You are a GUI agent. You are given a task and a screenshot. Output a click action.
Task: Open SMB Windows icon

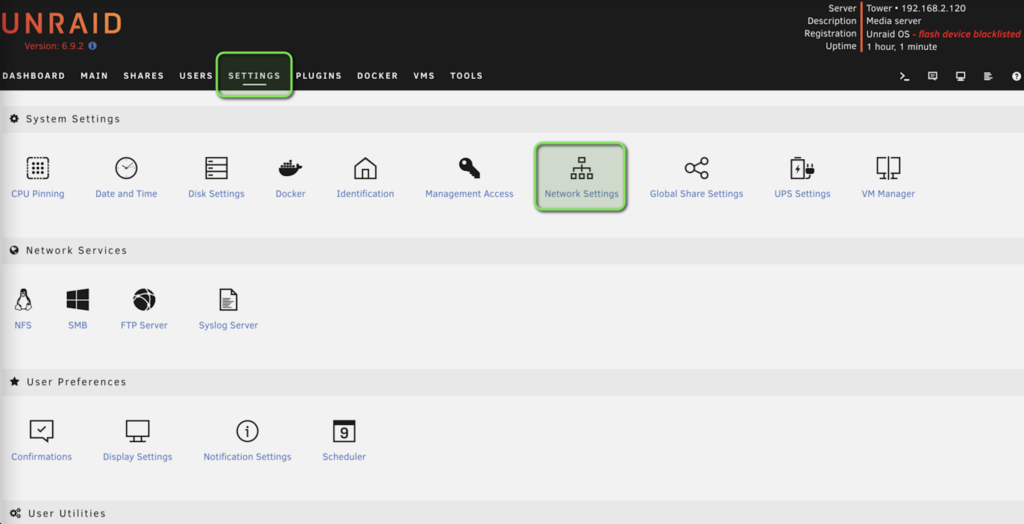(x=77, y=300)
